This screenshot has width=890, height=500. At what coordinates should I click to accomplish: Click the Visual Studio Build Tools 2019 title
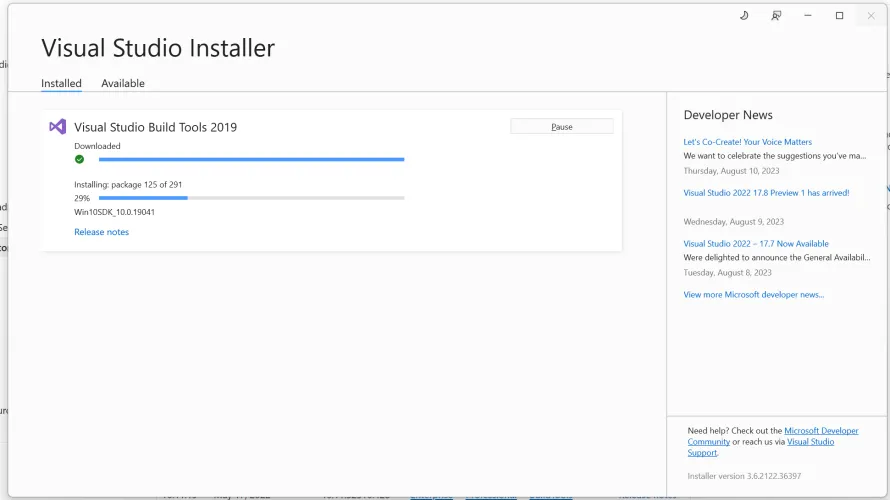coord(155,127)
